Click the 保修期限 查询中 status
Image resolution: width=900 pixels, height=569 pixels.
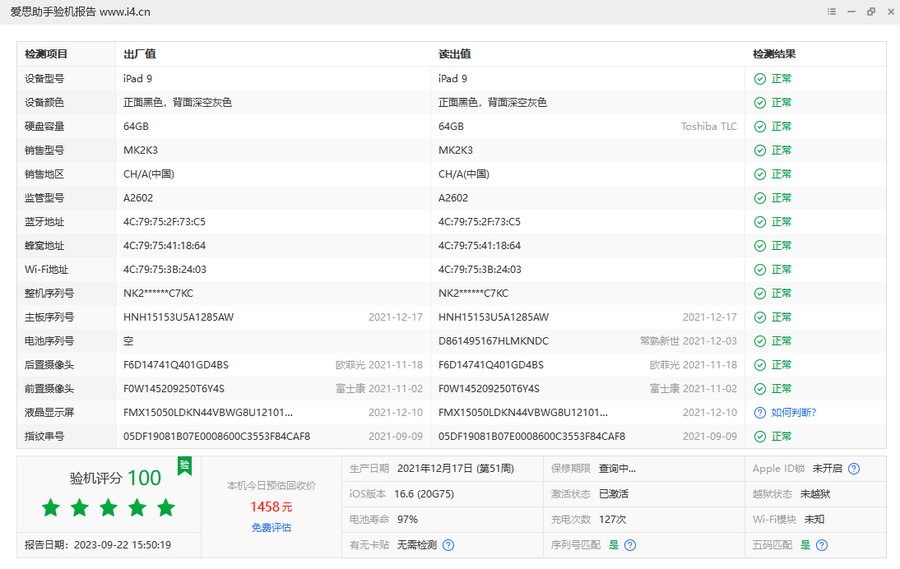tap(617, 469)
